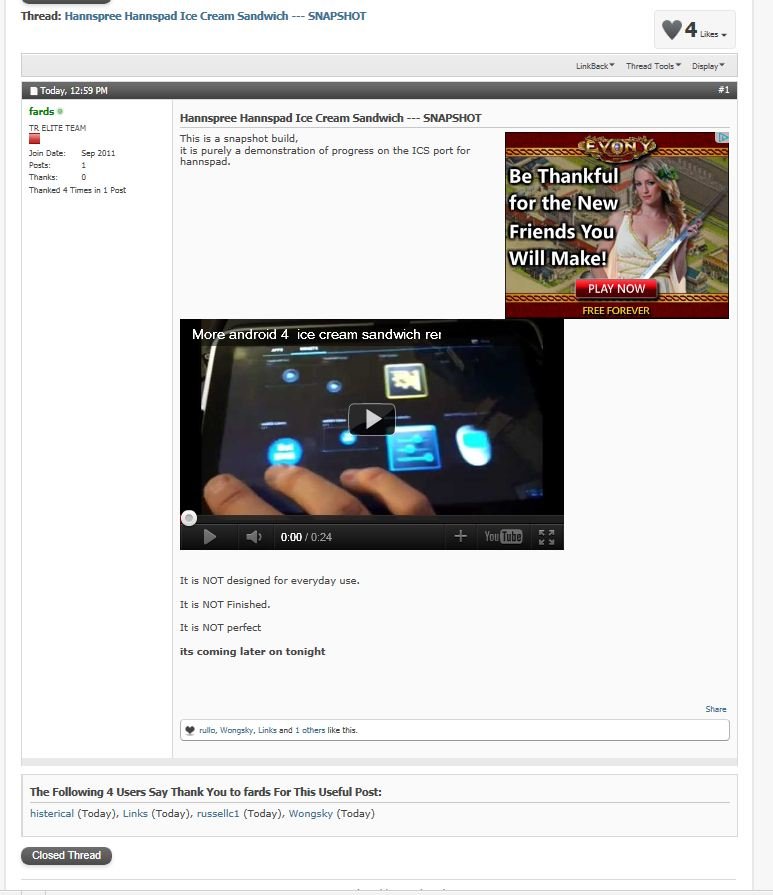The width and height of the screenshot is (773, 895).
Task: Open the Display dropdown menu
Action: (708, 66)
